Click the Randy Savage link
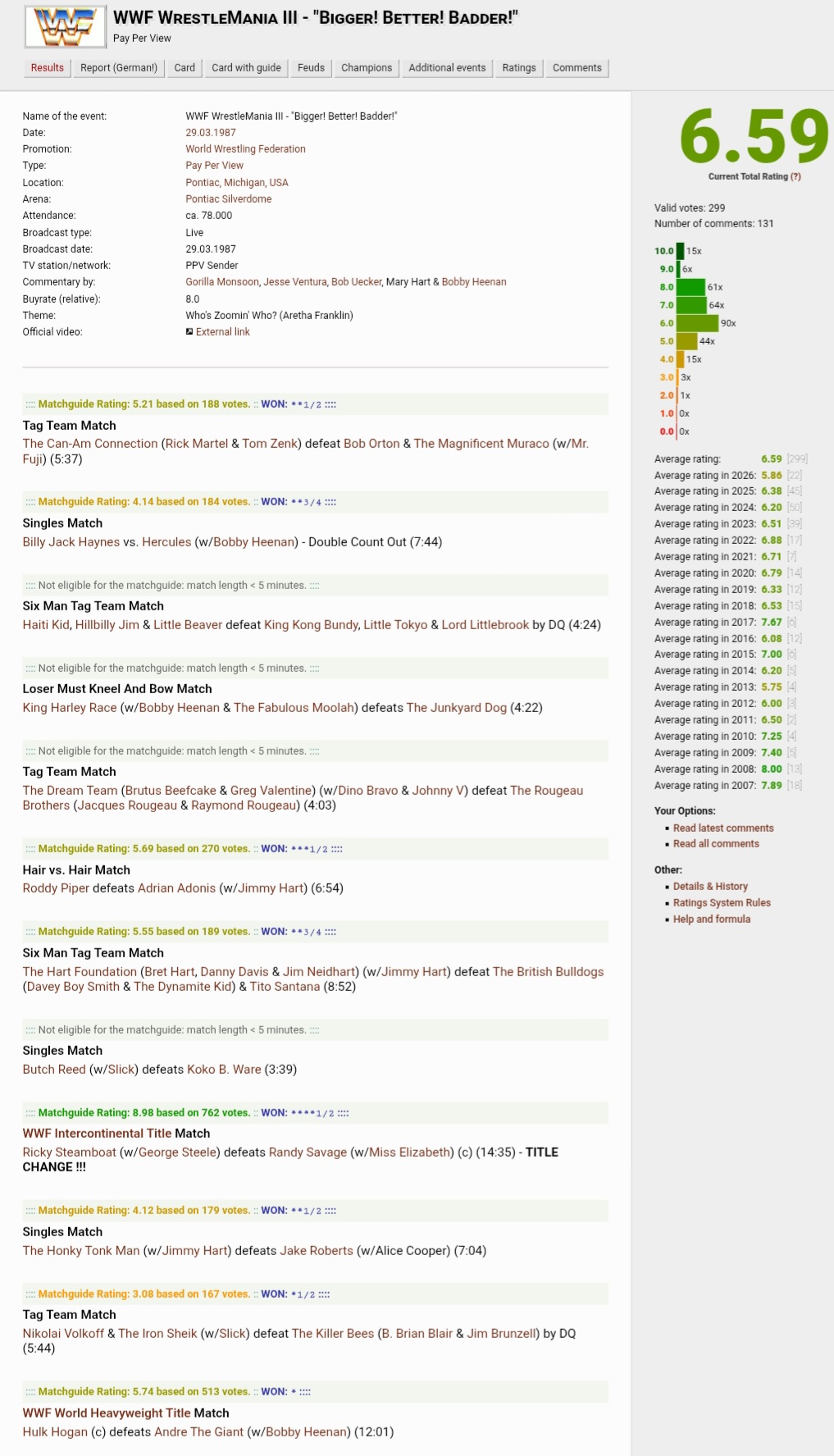This screenshot has height=1456, width=834. click(308, 1152)
